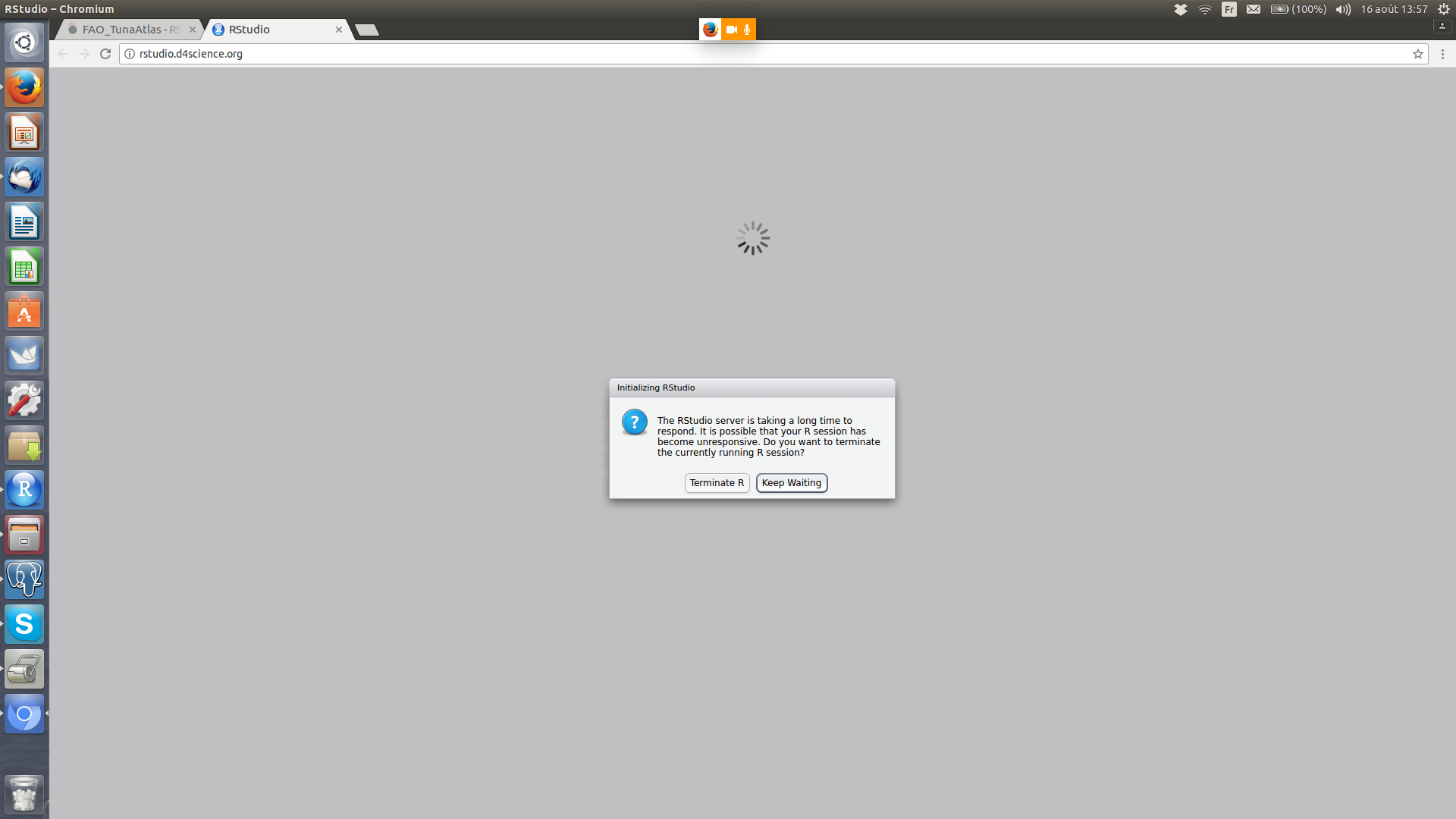
Task: Bookmark this page with the star
Action: click(x=1417, y=54)
